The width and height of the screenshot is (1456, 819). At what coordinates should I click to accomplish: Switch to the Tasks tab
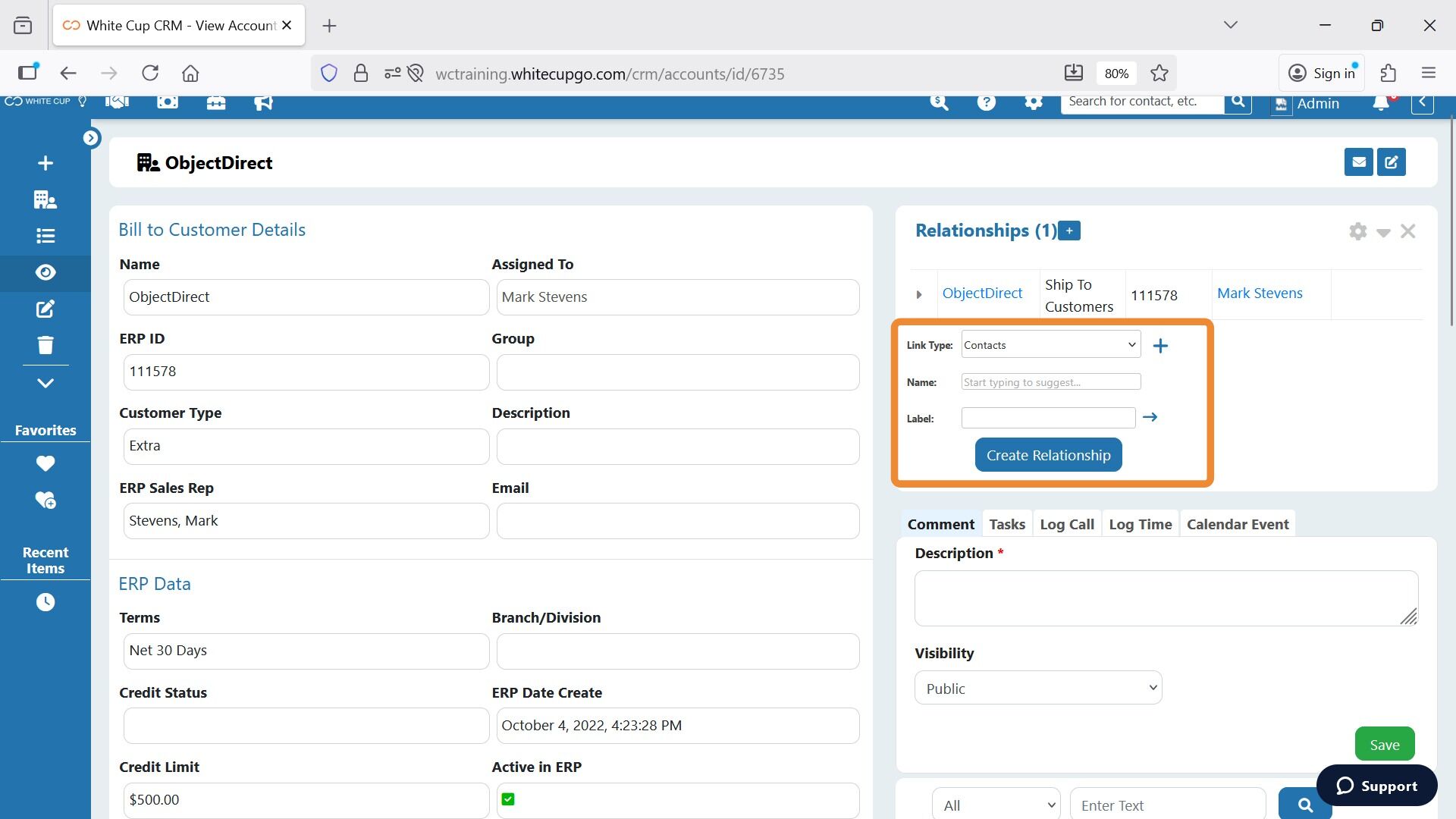click(1007, 524)
